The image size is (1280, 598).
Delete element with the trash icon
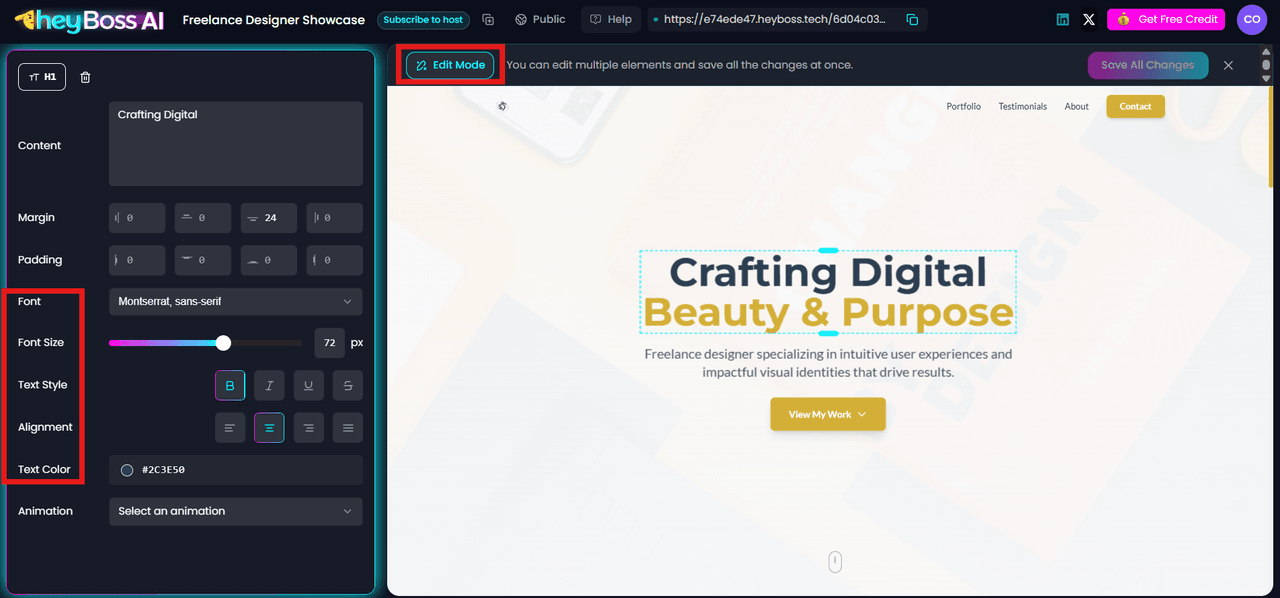click(85, 77)
